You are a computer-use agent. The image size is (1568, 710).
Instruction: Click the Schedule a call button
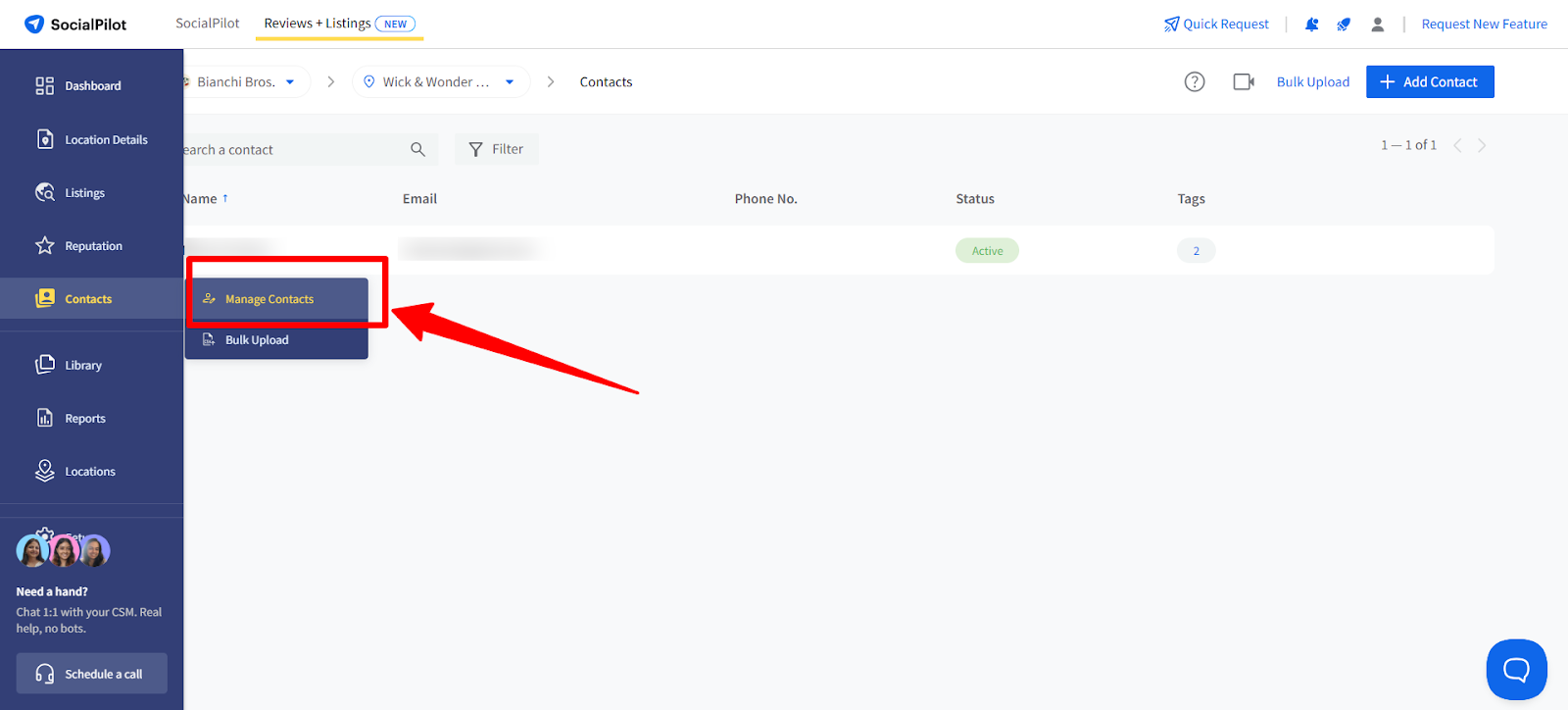pyautogui.click(x=91, y=674)
